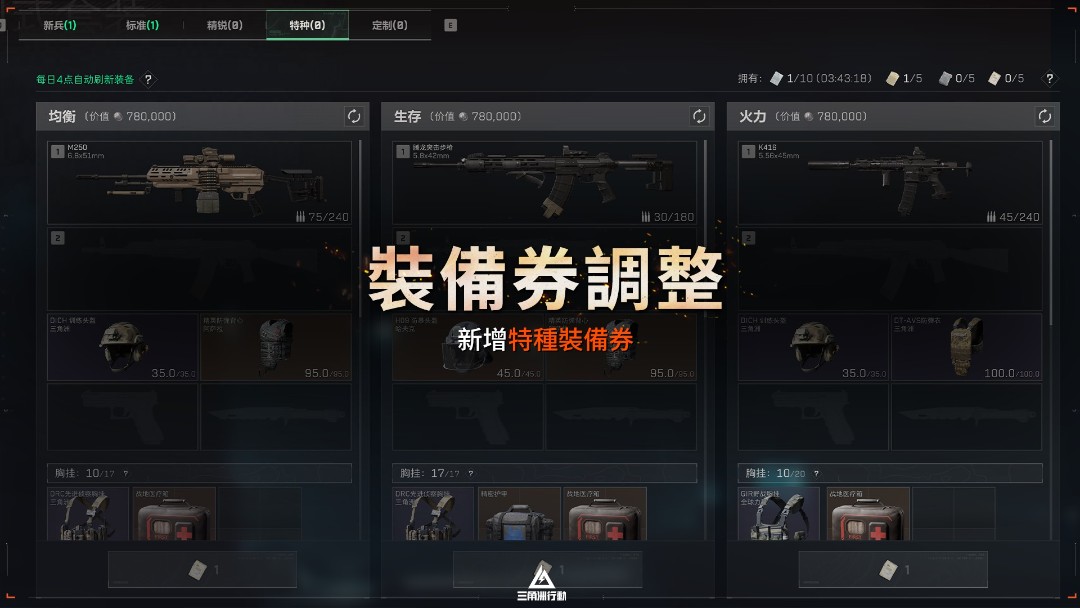Click the 火力 panel scrollbar
1080x608 pixels.
coord(1051,232)
